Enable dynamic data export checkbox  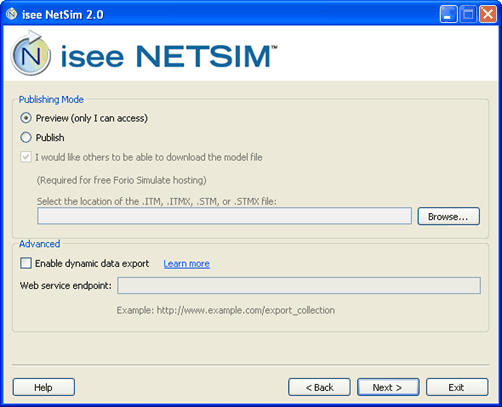[26, 263]
